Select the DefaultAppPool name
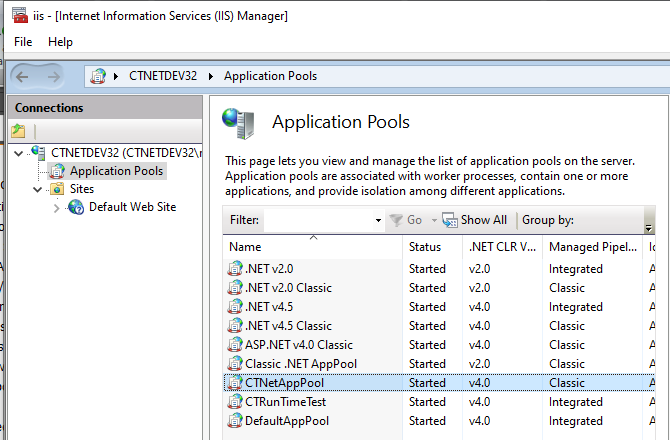670x440 pixels. click(287, 421)
